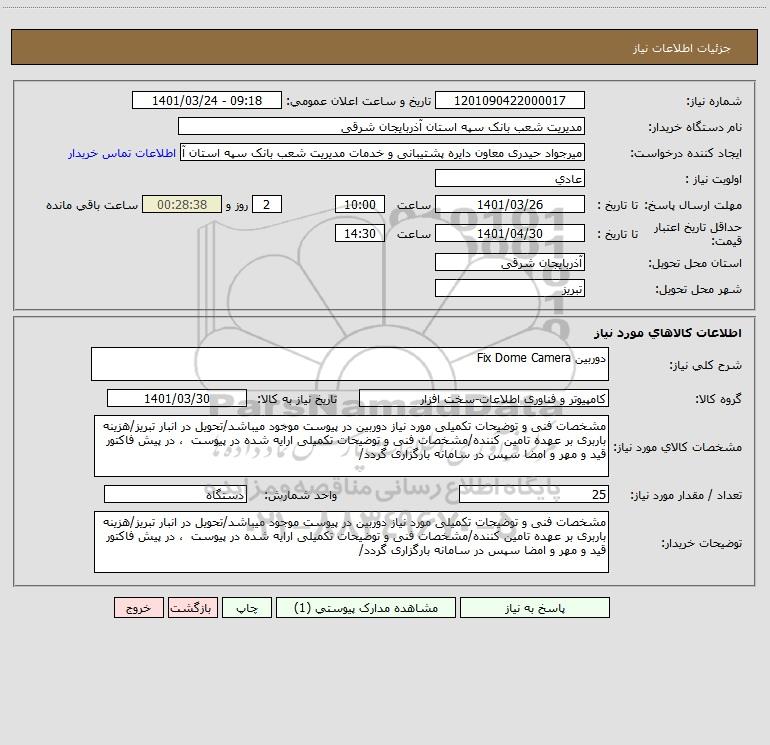Image resolution: width=770 pixels, height=745 pixels.
Task: Click the بازگشت back button
Action: (x=192, y=608)
